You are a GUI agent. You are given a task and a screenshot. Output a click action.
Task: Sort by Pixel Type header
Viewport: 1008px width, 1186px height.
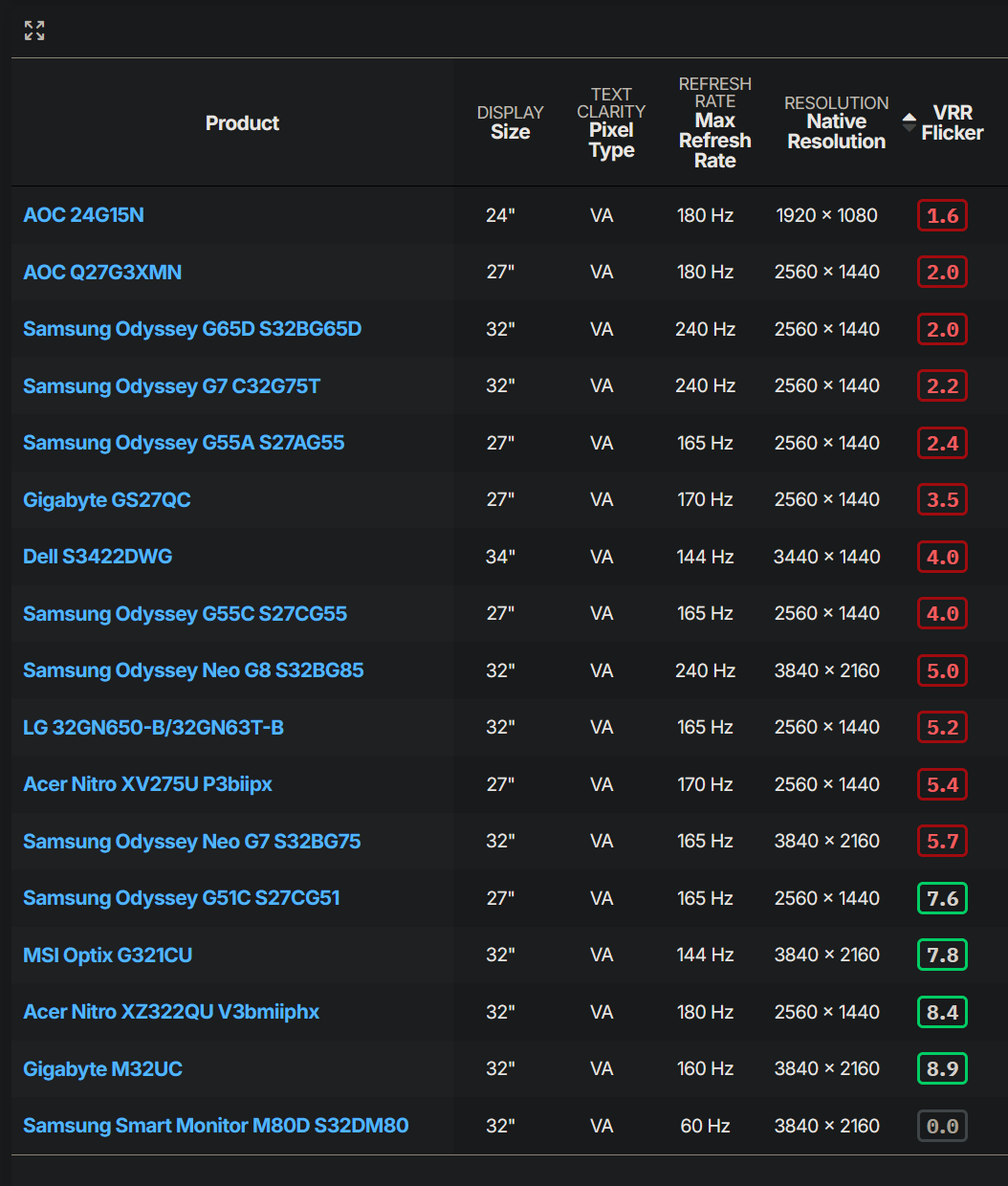[x=611, y=122]
